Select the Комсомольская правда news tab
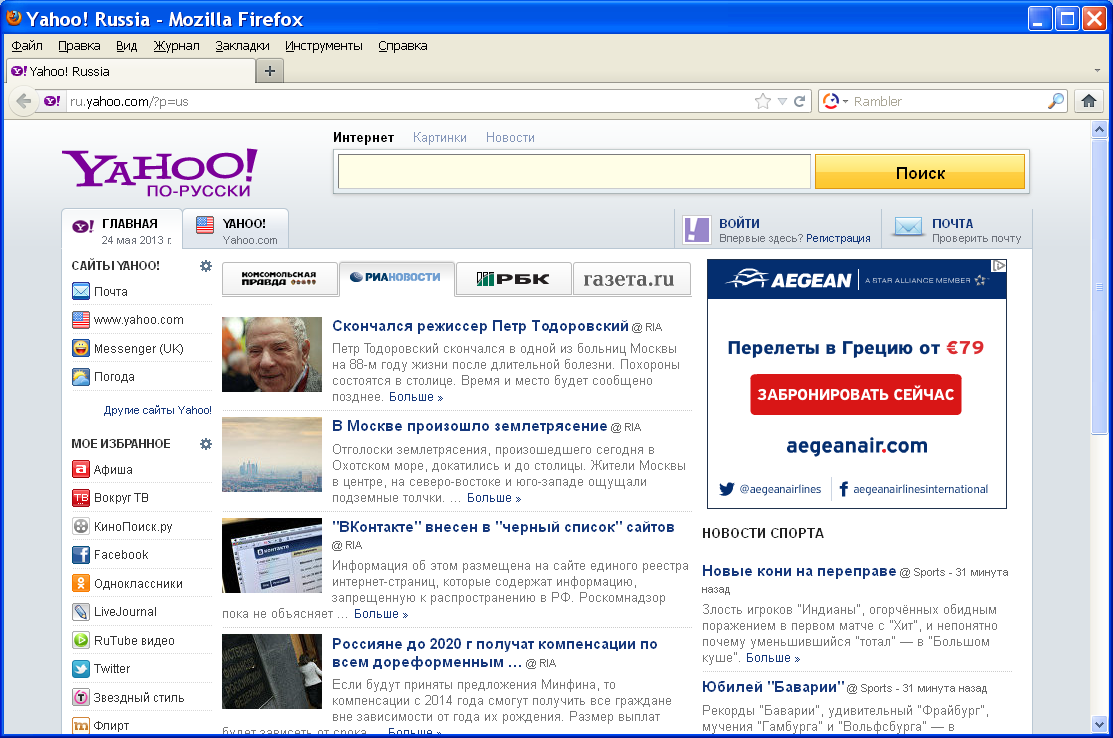Image resolution: width=1113 pixels, height=738 pixels. pyautogui.click(x=279, y=278)
